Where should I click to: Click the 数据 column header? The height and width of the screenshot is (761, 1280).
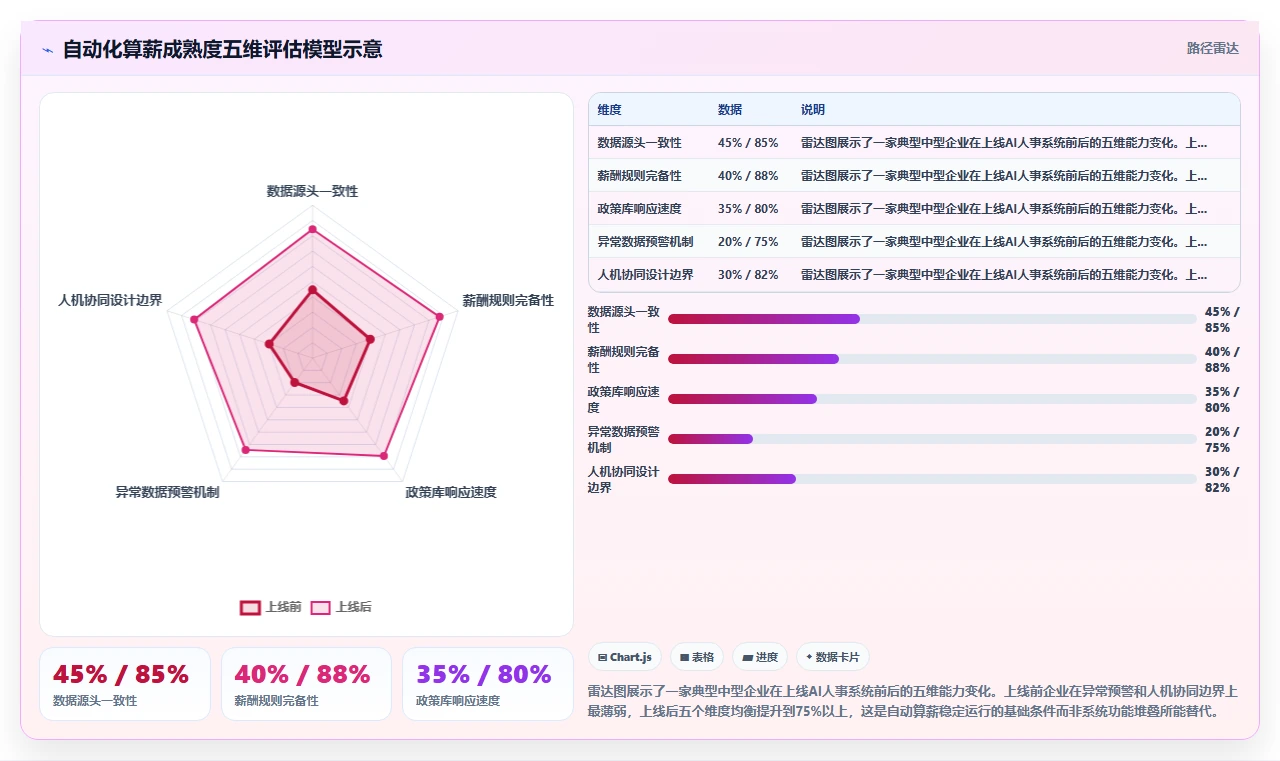730,110
